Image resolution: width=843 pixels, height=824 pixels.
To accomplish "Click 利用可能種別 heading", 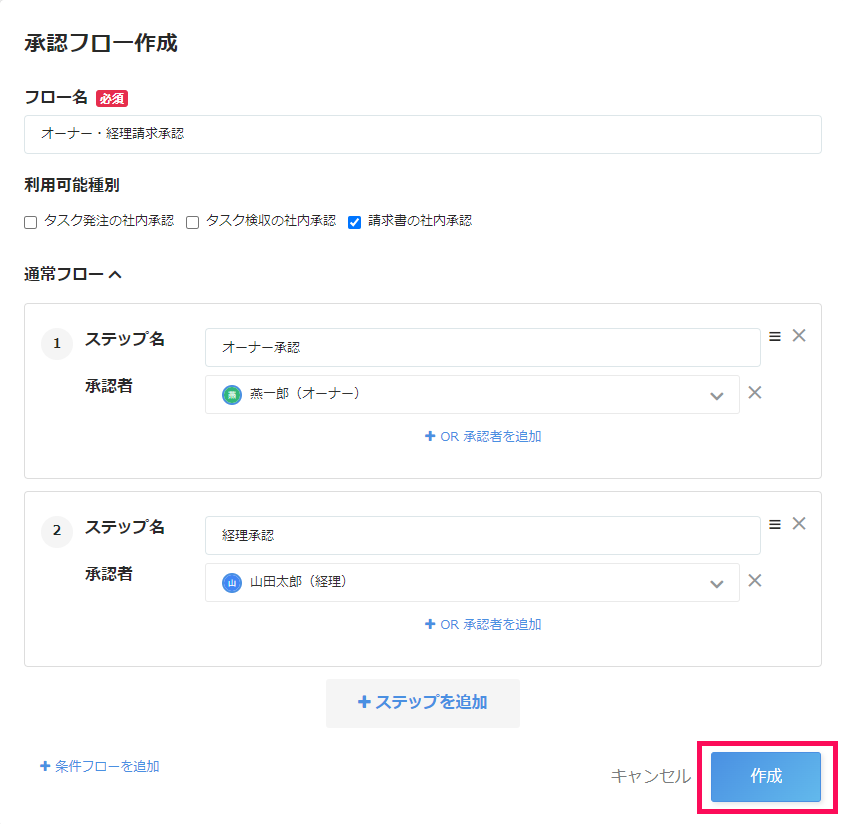I will 72,185.
